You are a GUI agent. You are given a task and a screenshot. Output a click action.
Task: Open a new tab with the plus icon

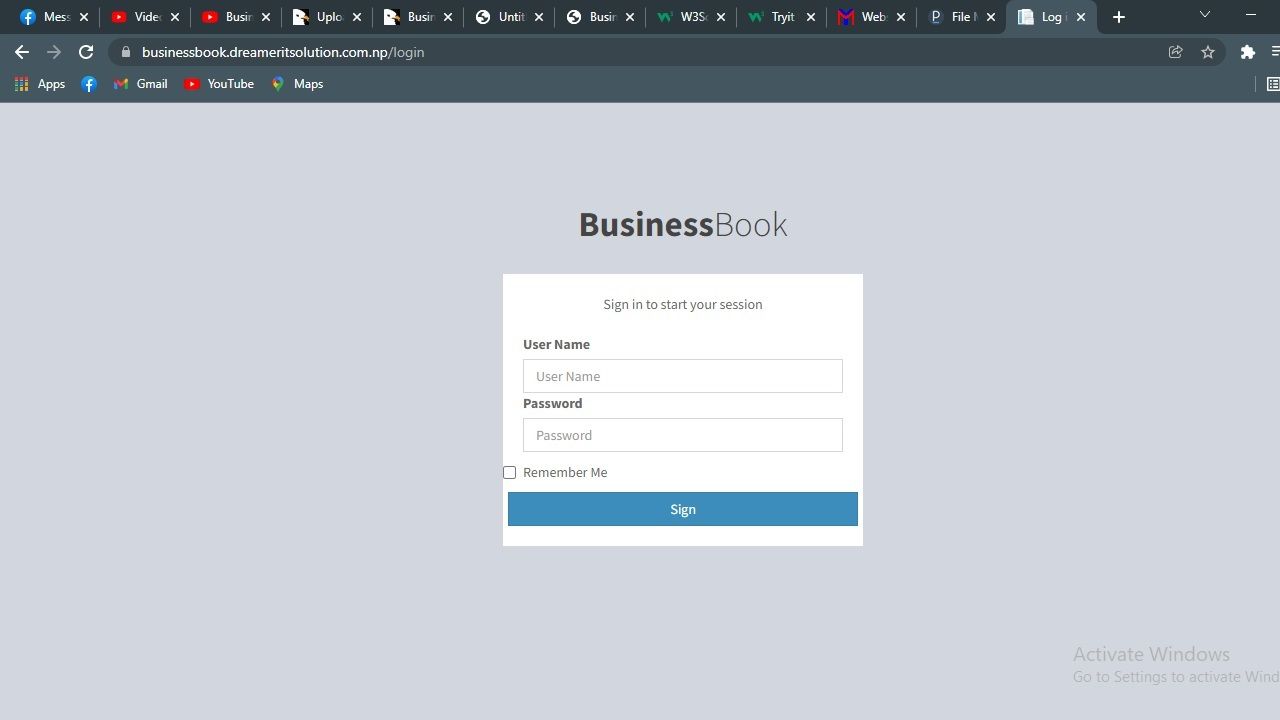[1119, 17]
